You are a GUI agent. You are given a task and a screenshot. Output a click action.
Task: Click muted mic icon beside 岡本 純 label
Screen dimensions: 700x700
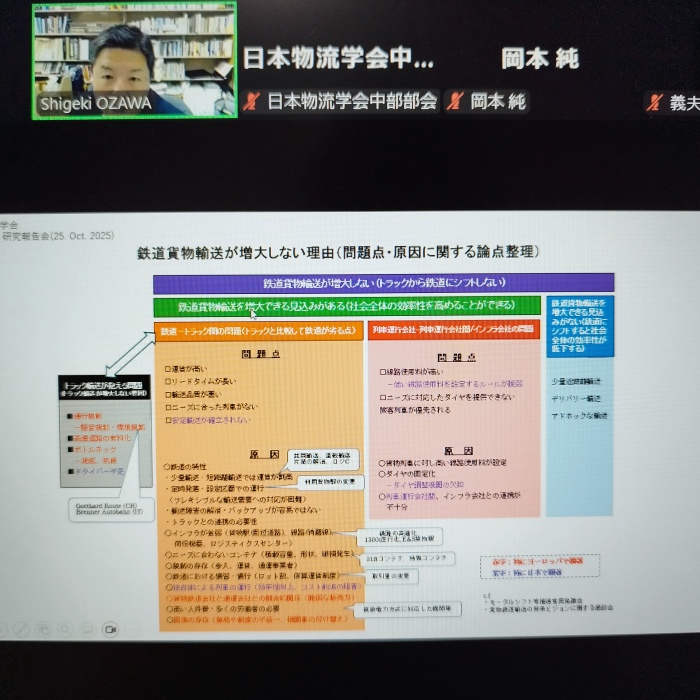455,101
